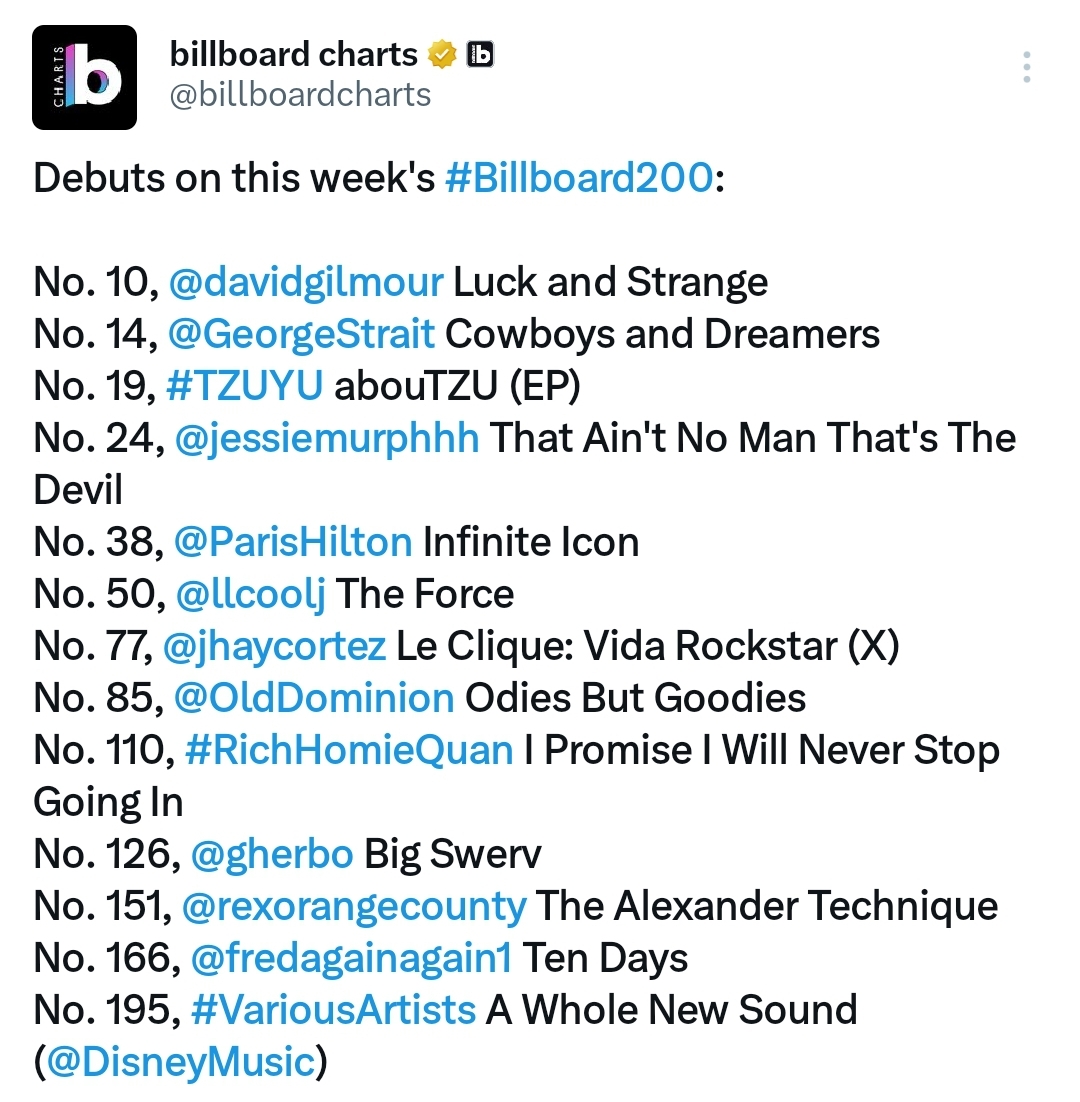Visit the @fredagainagain1 profile
This screenshot has height=1102, width=1080.
pyautogui.click(x=351, y=959)
